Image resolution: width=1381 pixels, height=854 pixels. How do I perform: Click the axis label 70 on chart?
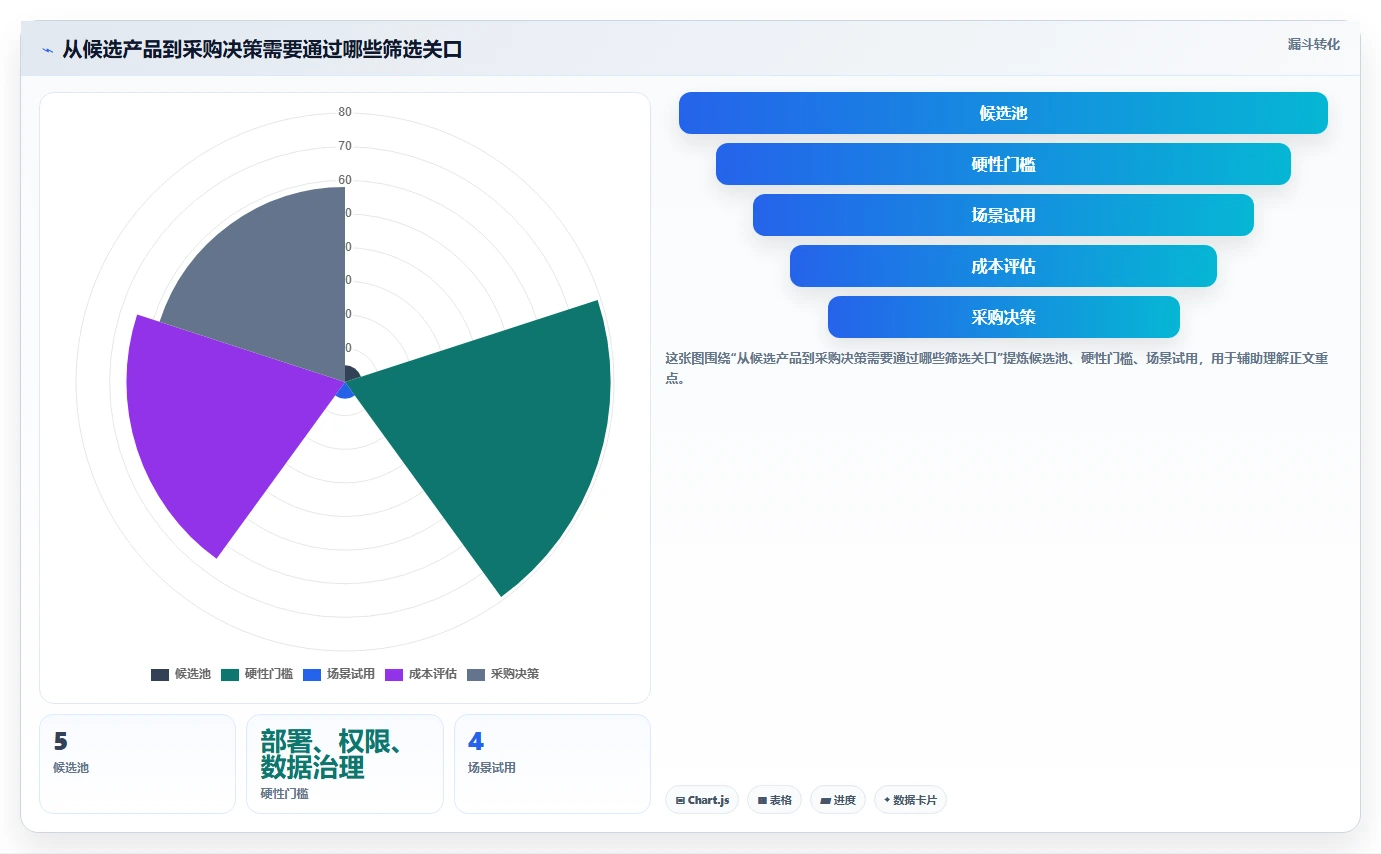pyautogui.click(x=345, y=146)
